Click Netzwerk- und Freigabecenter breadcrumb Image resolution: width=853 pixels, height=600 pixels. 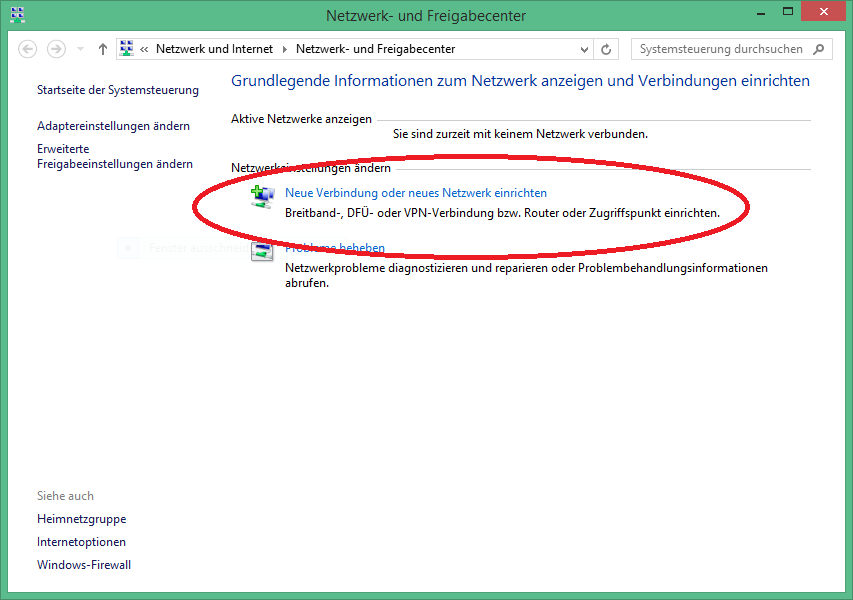pyautogui.click(x=375, y=49)
